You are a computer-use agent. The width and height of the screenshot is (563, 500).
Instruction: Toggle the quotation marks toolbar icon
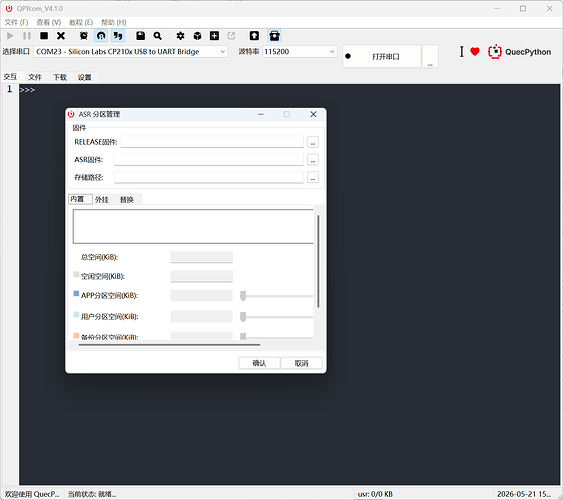coord(118,36)
